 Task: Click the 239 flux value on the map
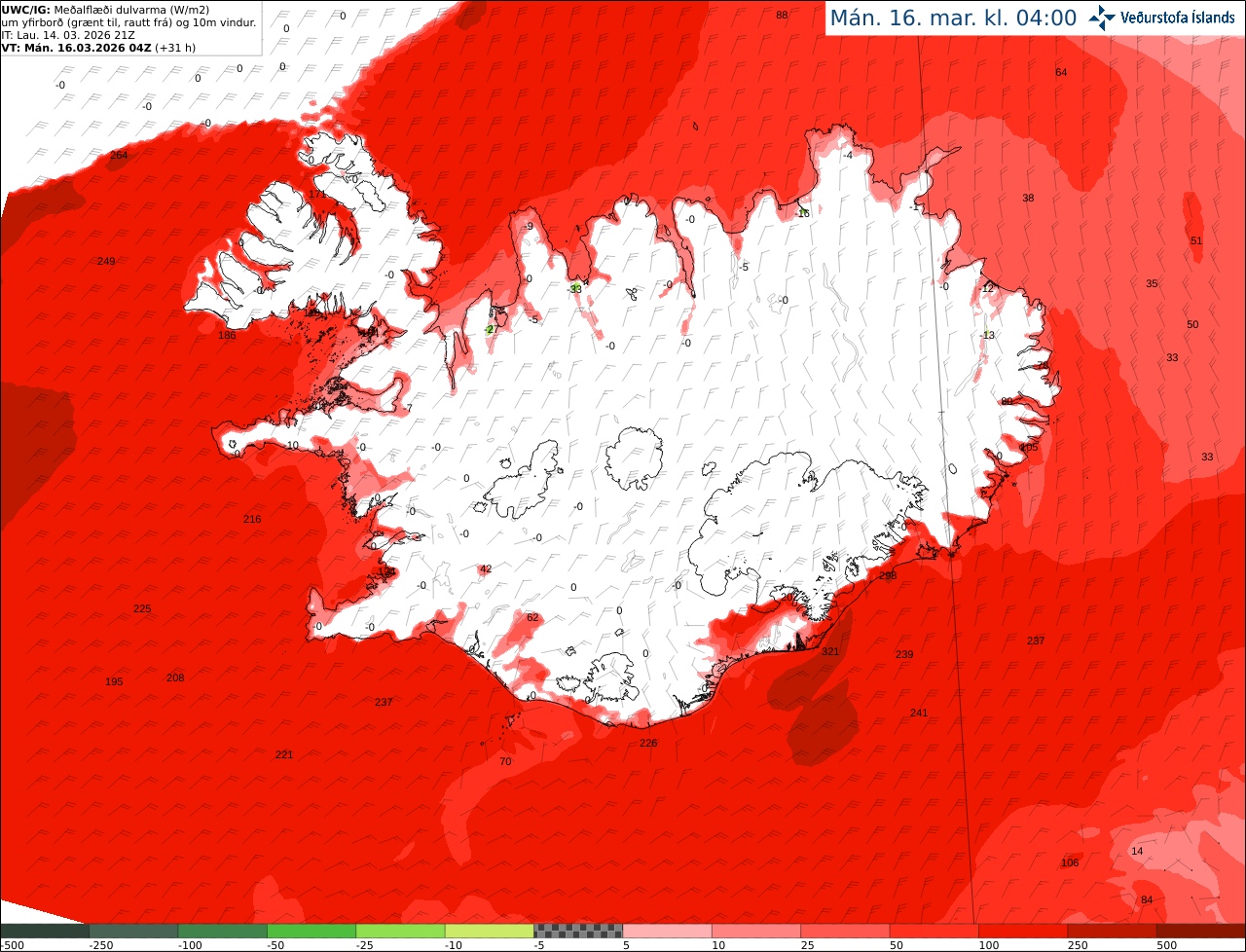pyautogui.click(x=904, y=655)
